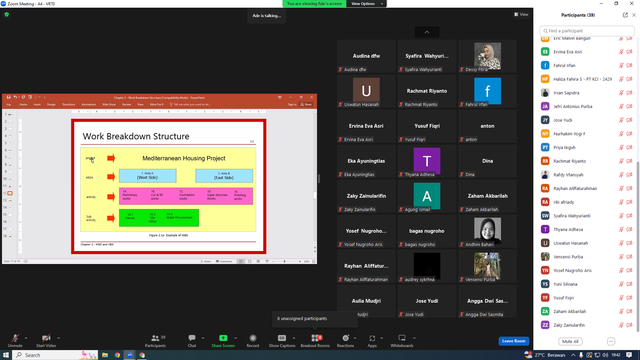Toggle Normal view in PowerPoint status bar
This screenshot has width=640, height=360.
(x=241, y=261)
